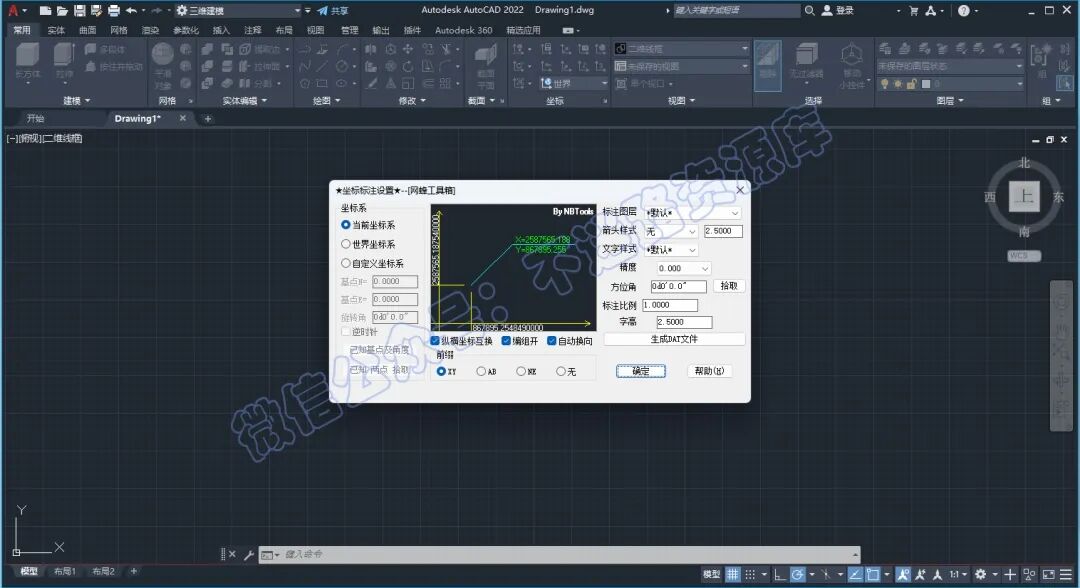Screen dimensions: 1080x588
Task: Open the 注释 ribbon tab
Action: point(253,30)
